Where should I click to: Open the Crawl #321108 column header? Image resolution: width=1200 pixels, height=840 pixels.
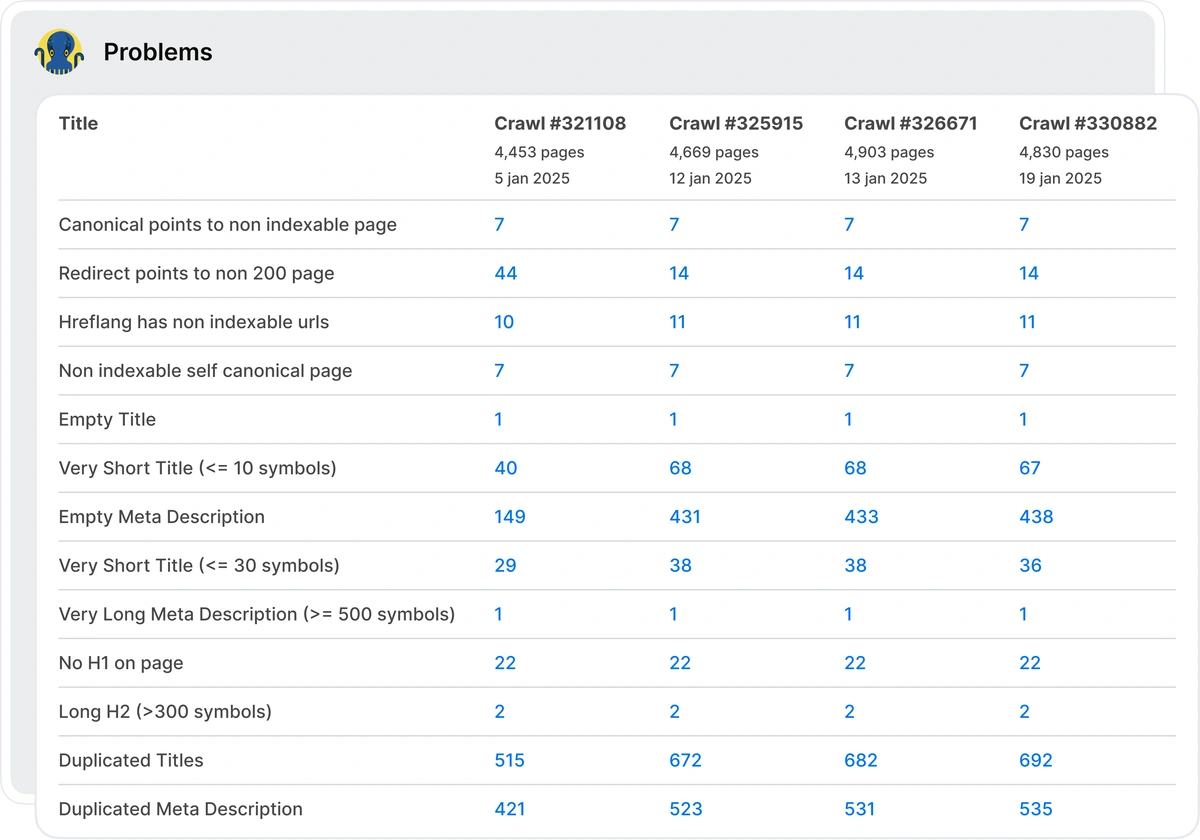pyautogui.click(x=560, y=124)
